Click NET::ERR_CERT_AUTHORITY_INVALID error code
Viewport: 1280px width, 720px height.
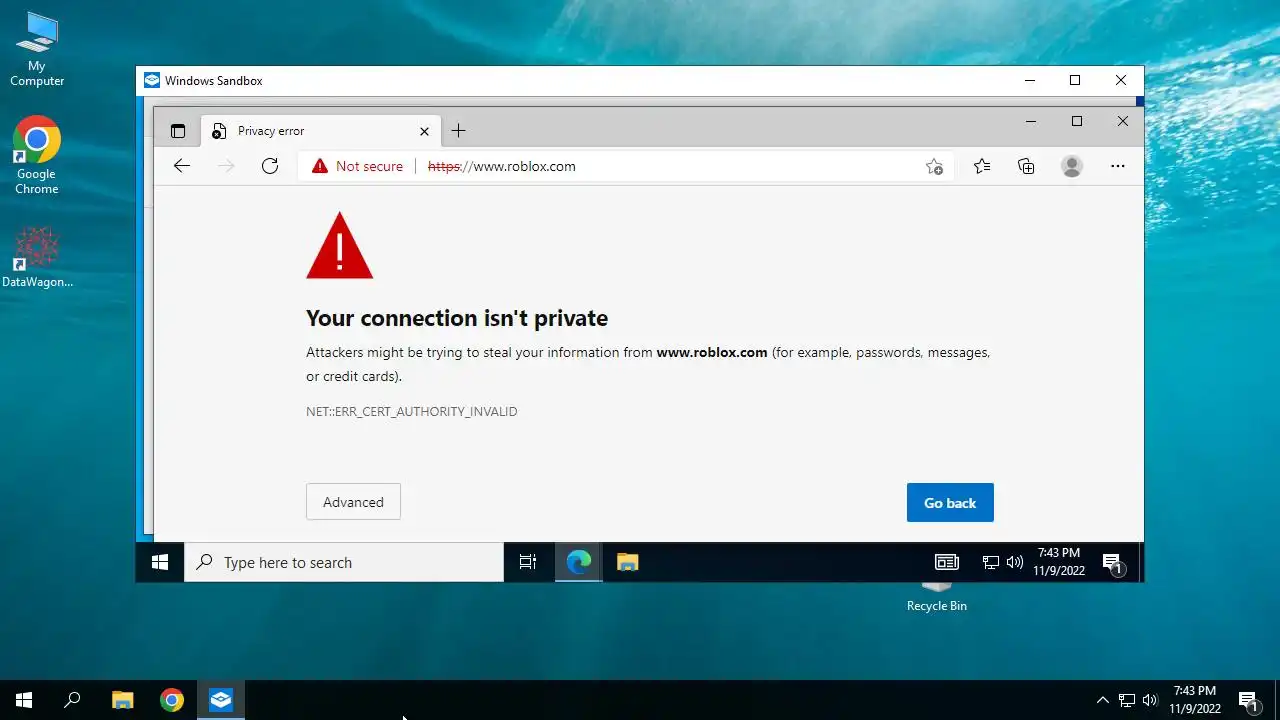pyautogui.click(x=412, y=411)
